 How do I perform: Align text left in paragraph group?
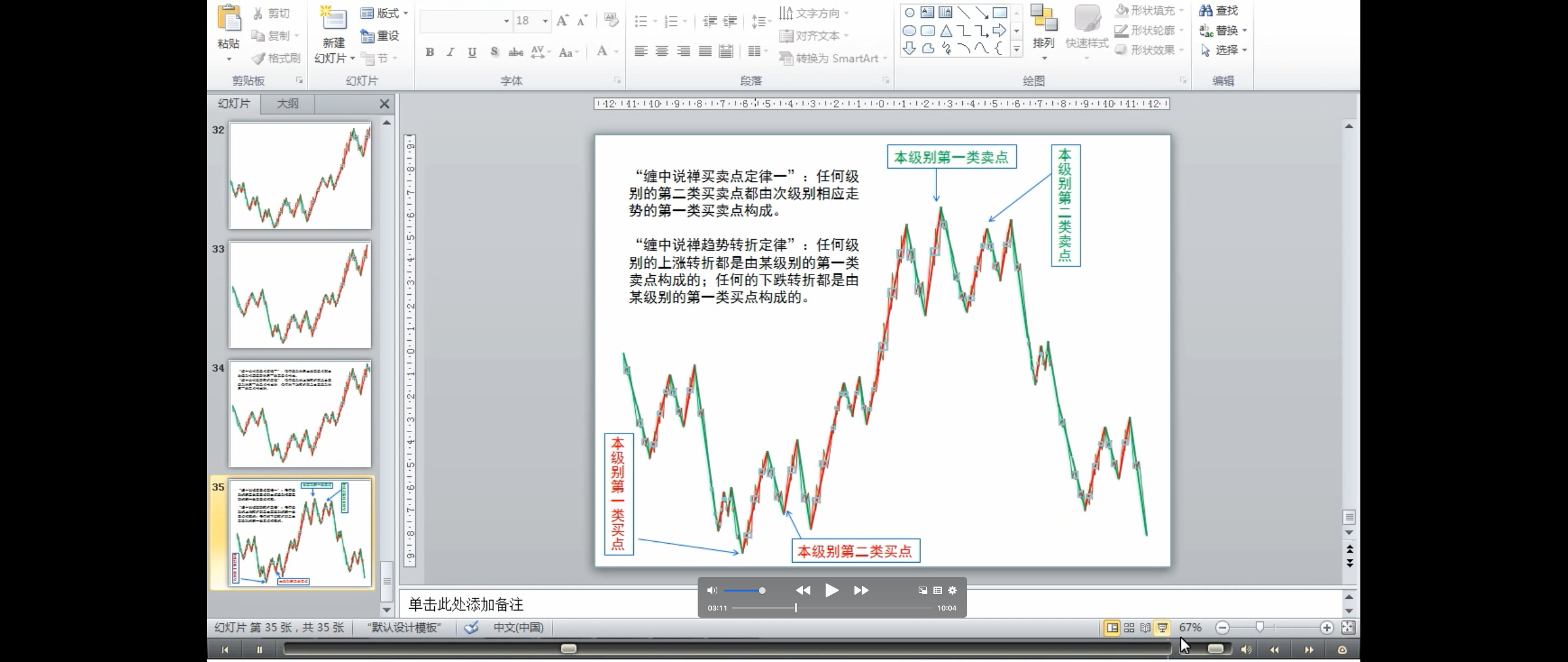(x=641, y=51)
